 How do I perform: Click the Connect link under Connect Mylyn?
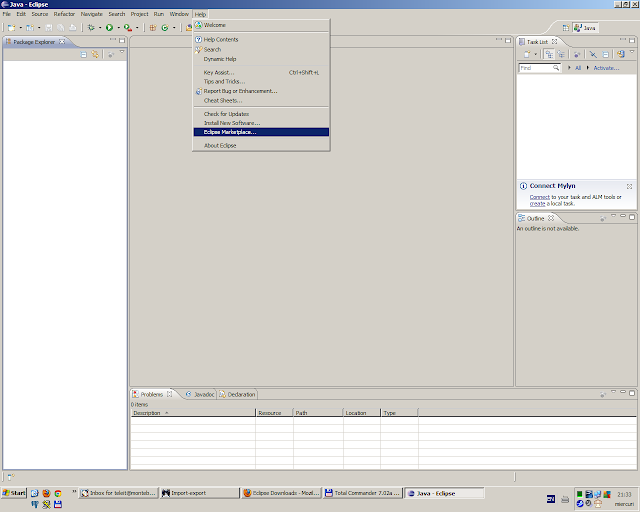[x=540, y=197]
